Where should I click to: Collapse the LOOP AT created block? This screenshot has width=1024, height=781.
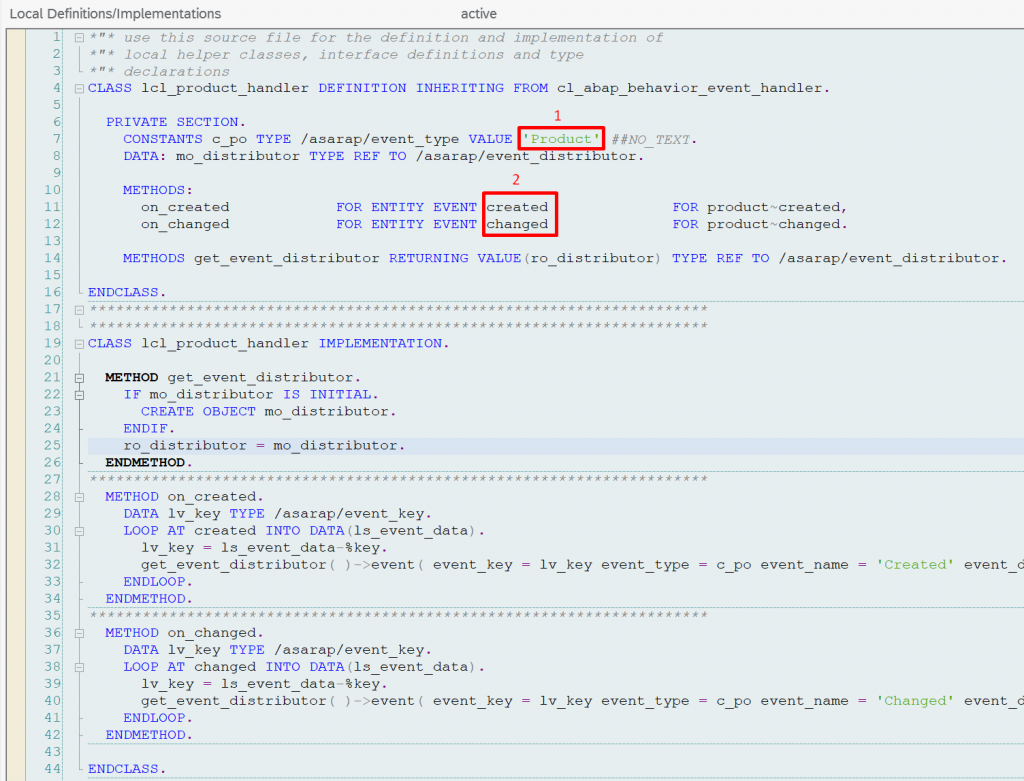coord(79,531)
